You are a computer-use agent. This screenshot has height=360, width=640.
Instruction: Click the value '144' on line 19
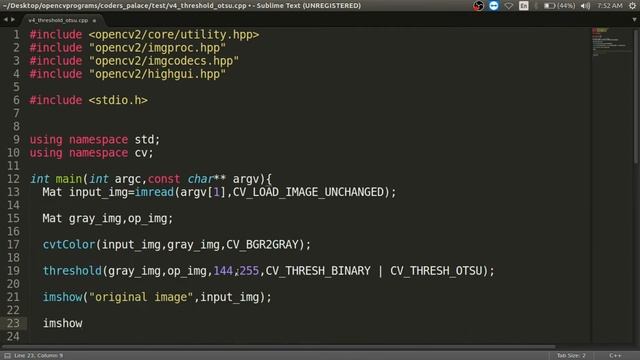223,271
